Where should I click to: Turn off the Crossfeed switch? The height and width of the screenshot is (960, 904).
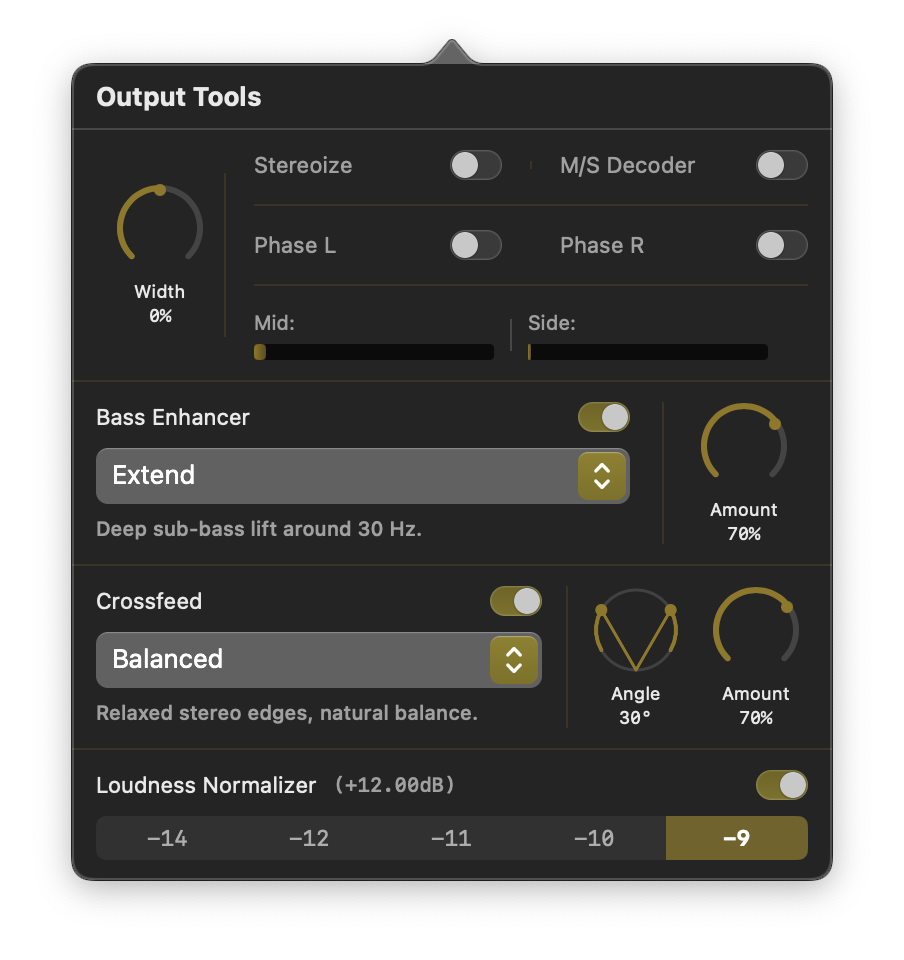tap(515, 601)
